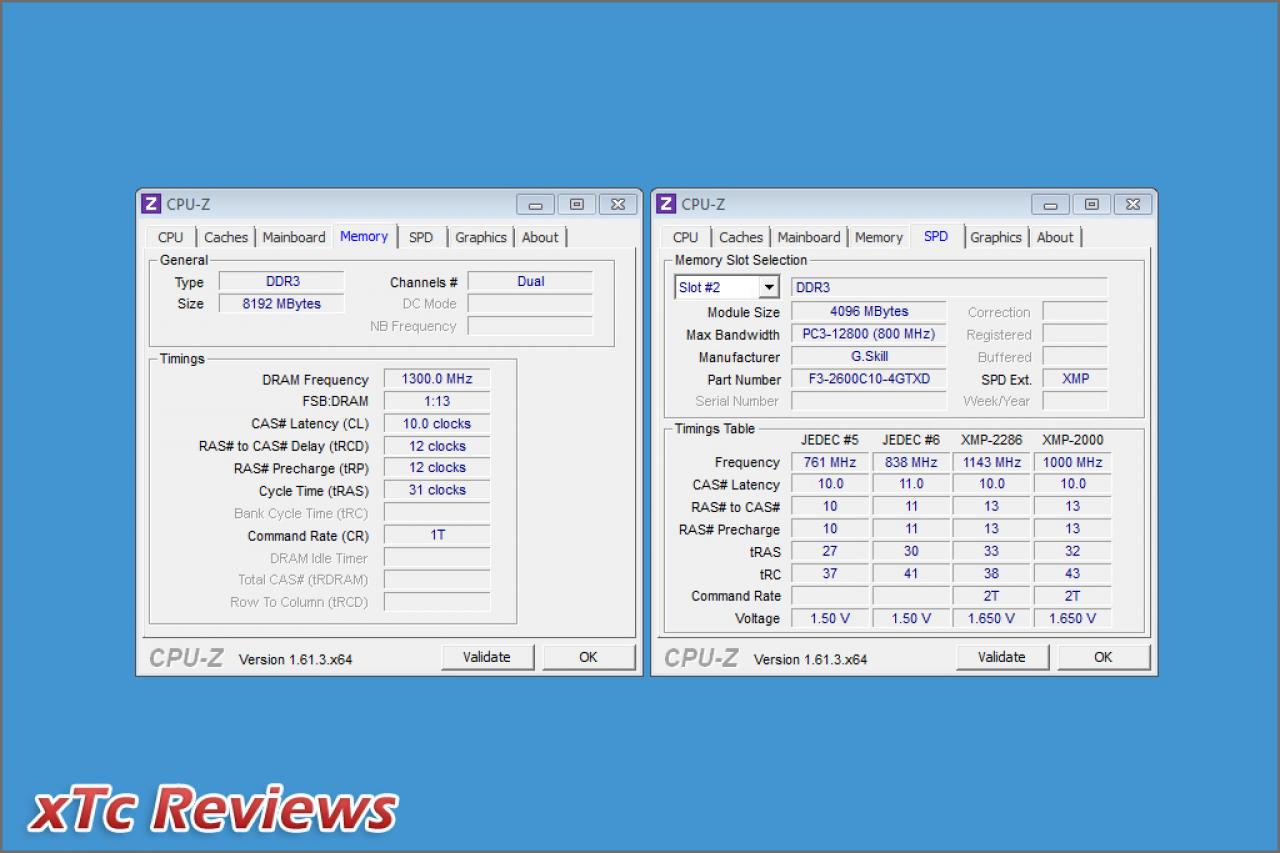1280x853 pixels.
Task: Click the G.Skill Manufacturer field
Action: click(x=869, y=357)
